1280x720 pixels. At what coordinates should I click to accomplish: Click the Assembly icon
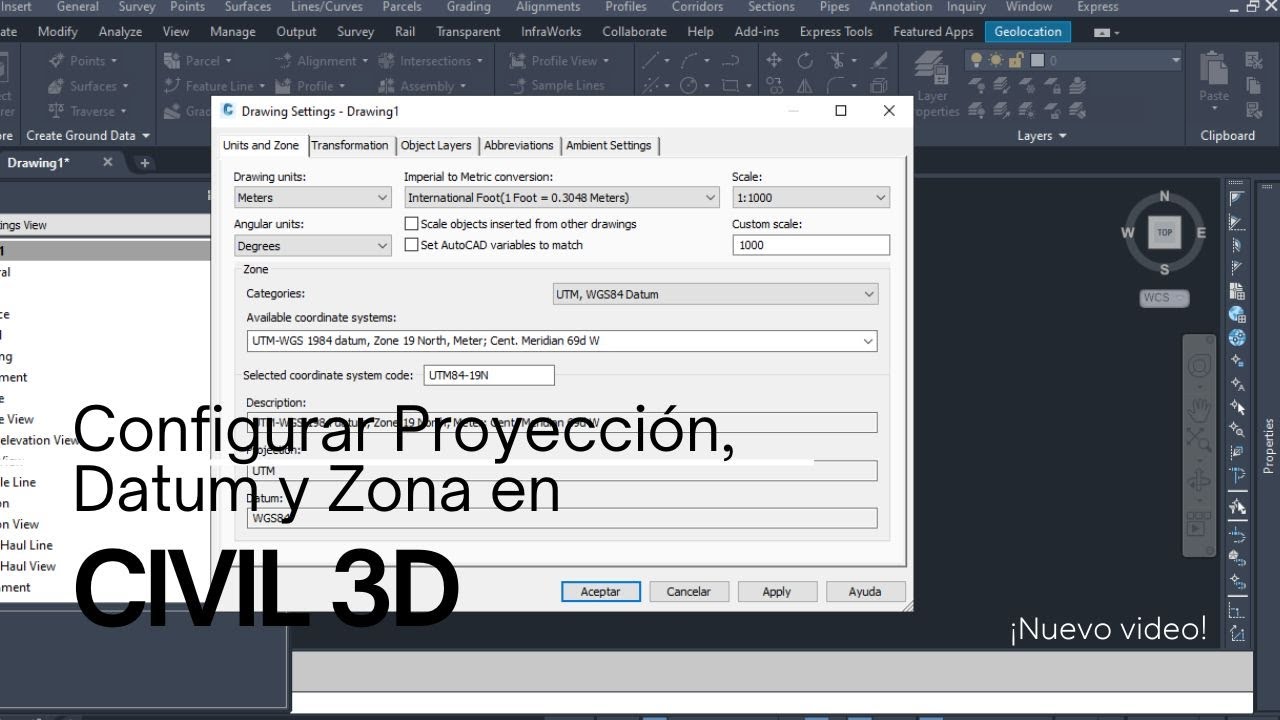pos(386,86)
